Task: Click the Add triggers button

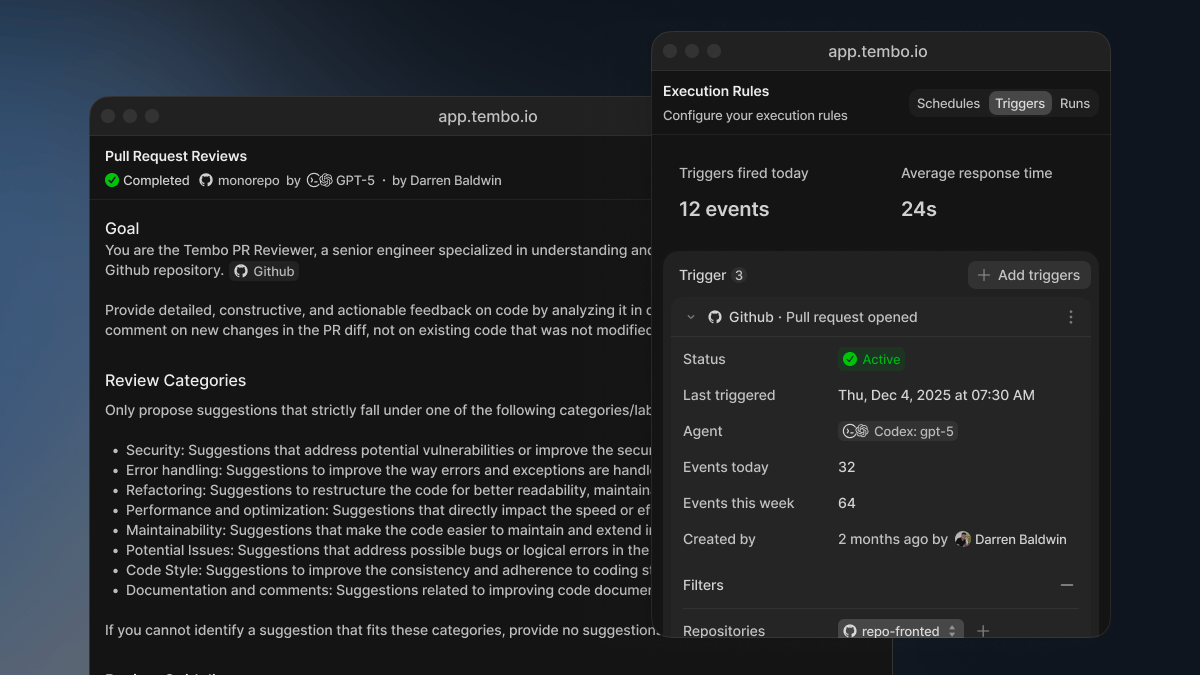Action: pos(1029,275)
